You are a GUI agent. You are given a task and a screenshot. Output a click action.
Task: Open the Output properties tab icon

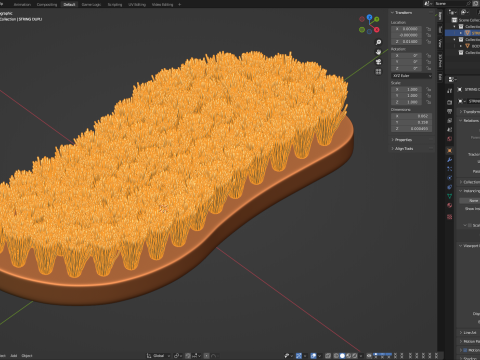coord(450,111)
